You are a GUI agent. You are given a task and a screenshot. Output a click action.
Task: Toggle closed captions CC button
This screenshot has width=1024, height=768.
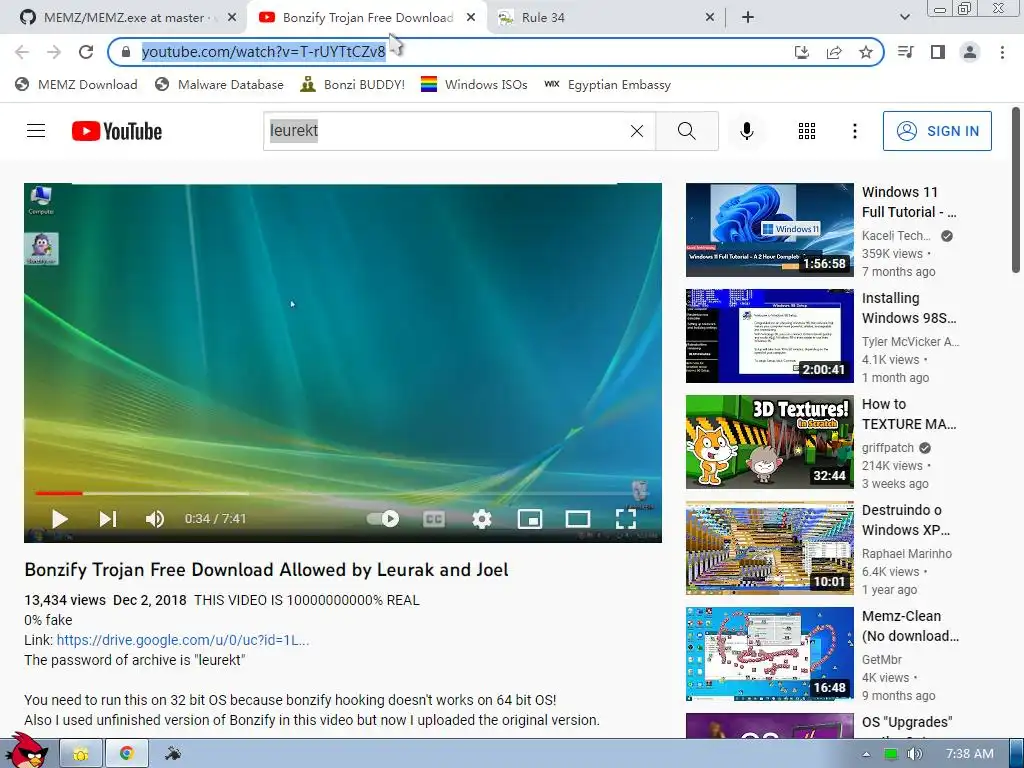pos(434,519)
